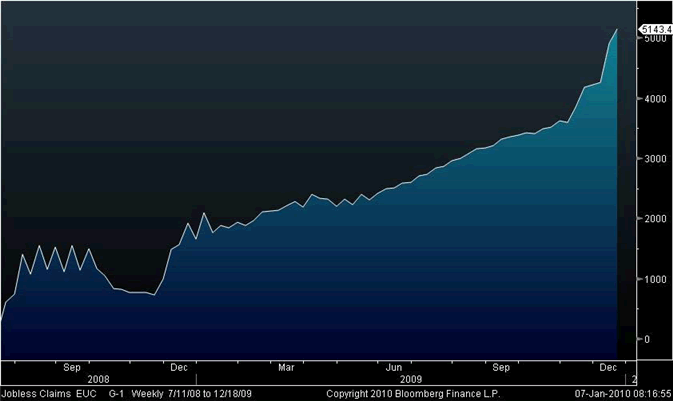The width and height of the screenshot is (673, 401).
Task: Select the Sep 2008 month label
Action: click(x=72, y=368)
